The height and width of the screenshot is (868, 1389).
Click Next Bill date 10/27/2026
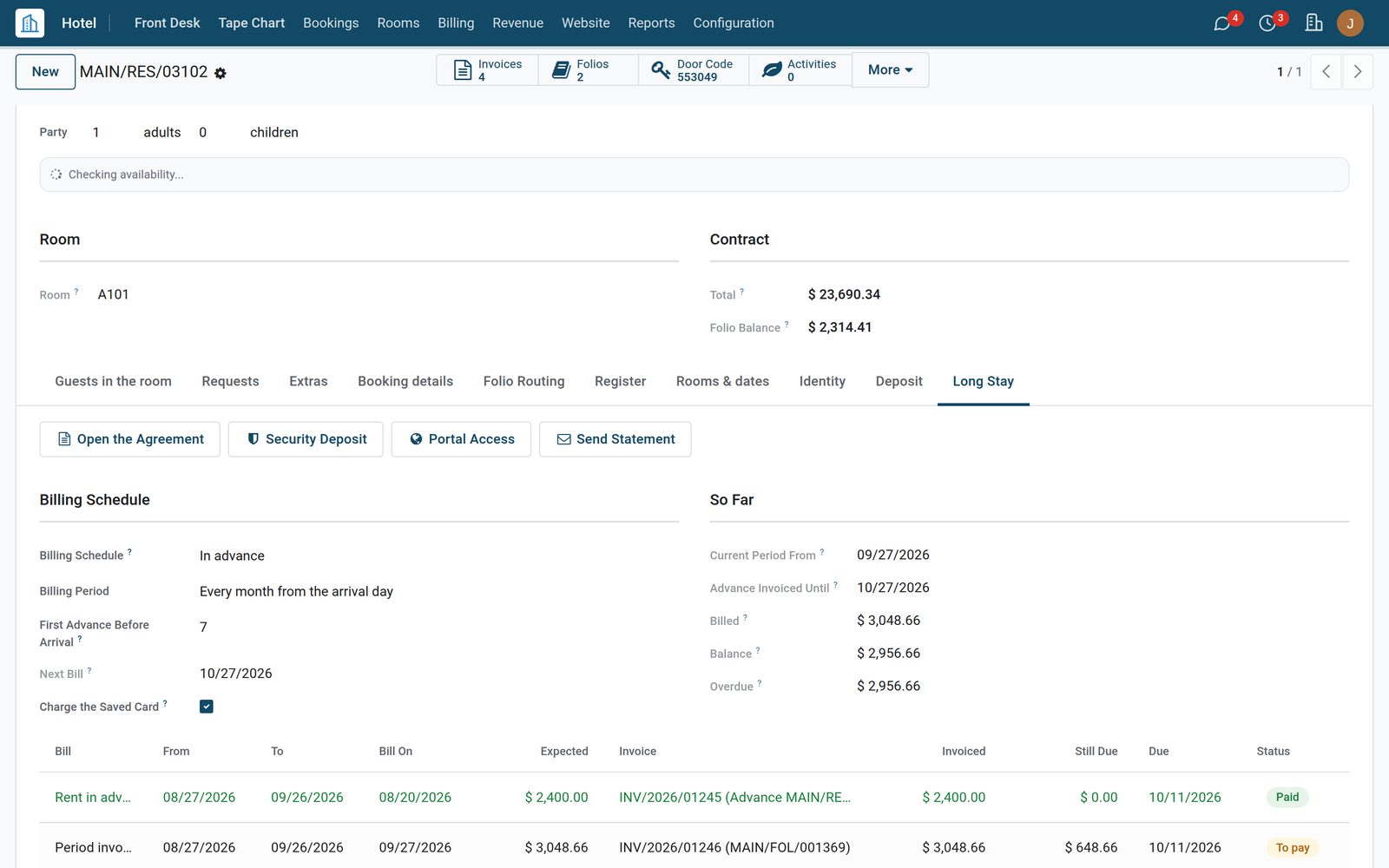click(236, 674)
